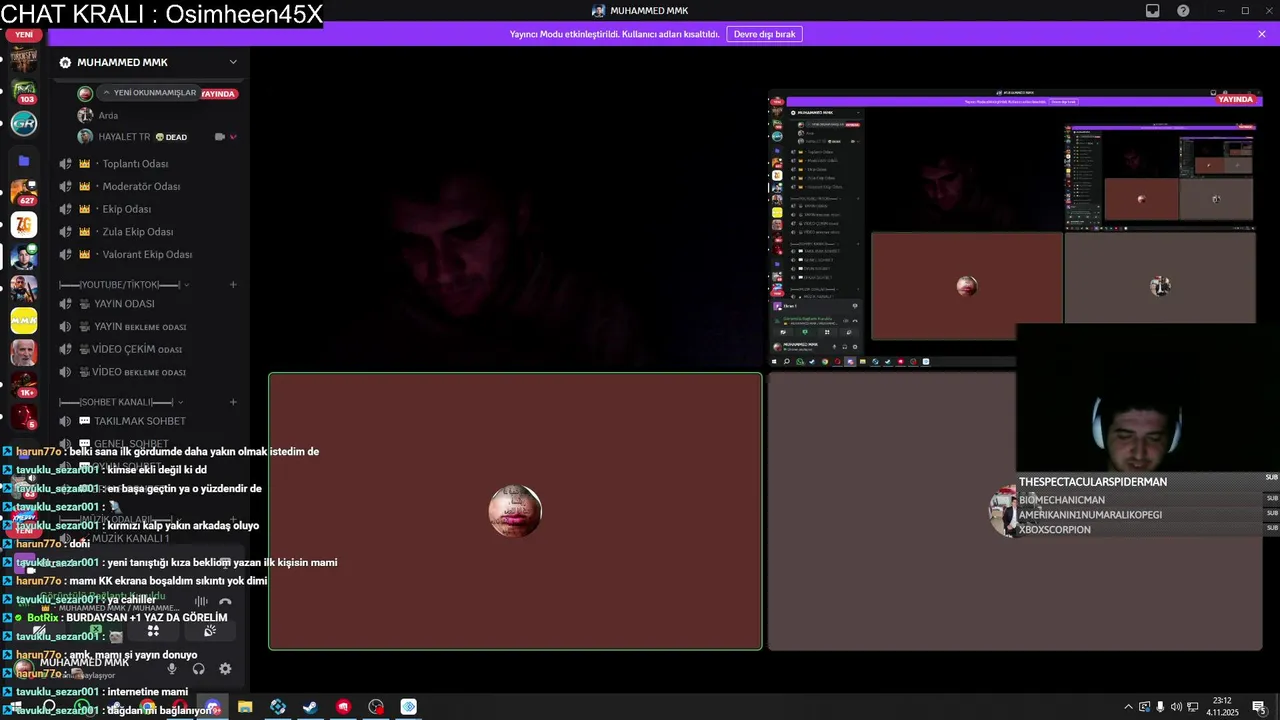Open the Windows notification center
The image size is (1280, 720).
1259,707
